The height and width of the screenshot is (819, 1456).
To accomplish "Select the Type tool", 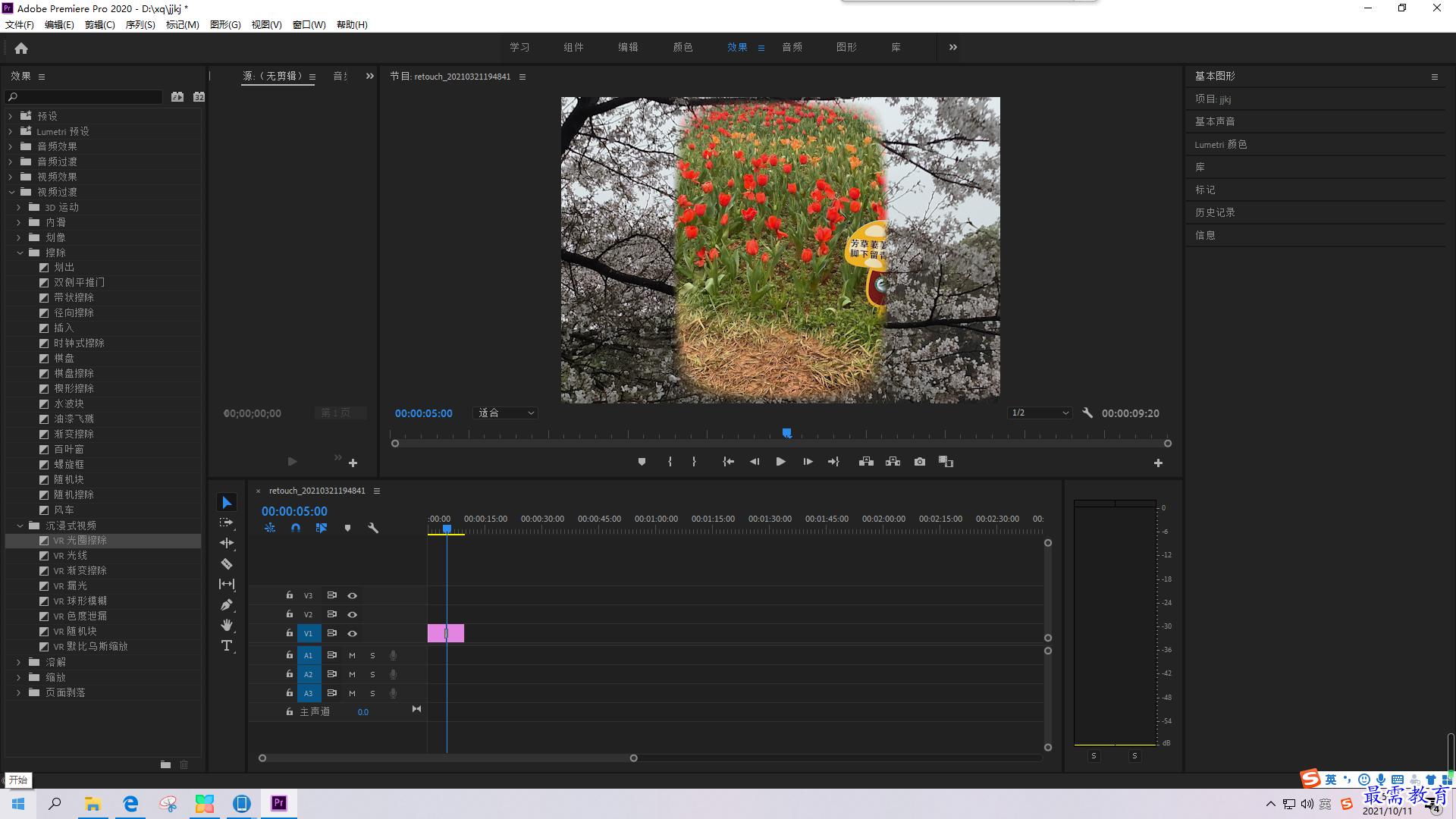I will click(226, 645).
